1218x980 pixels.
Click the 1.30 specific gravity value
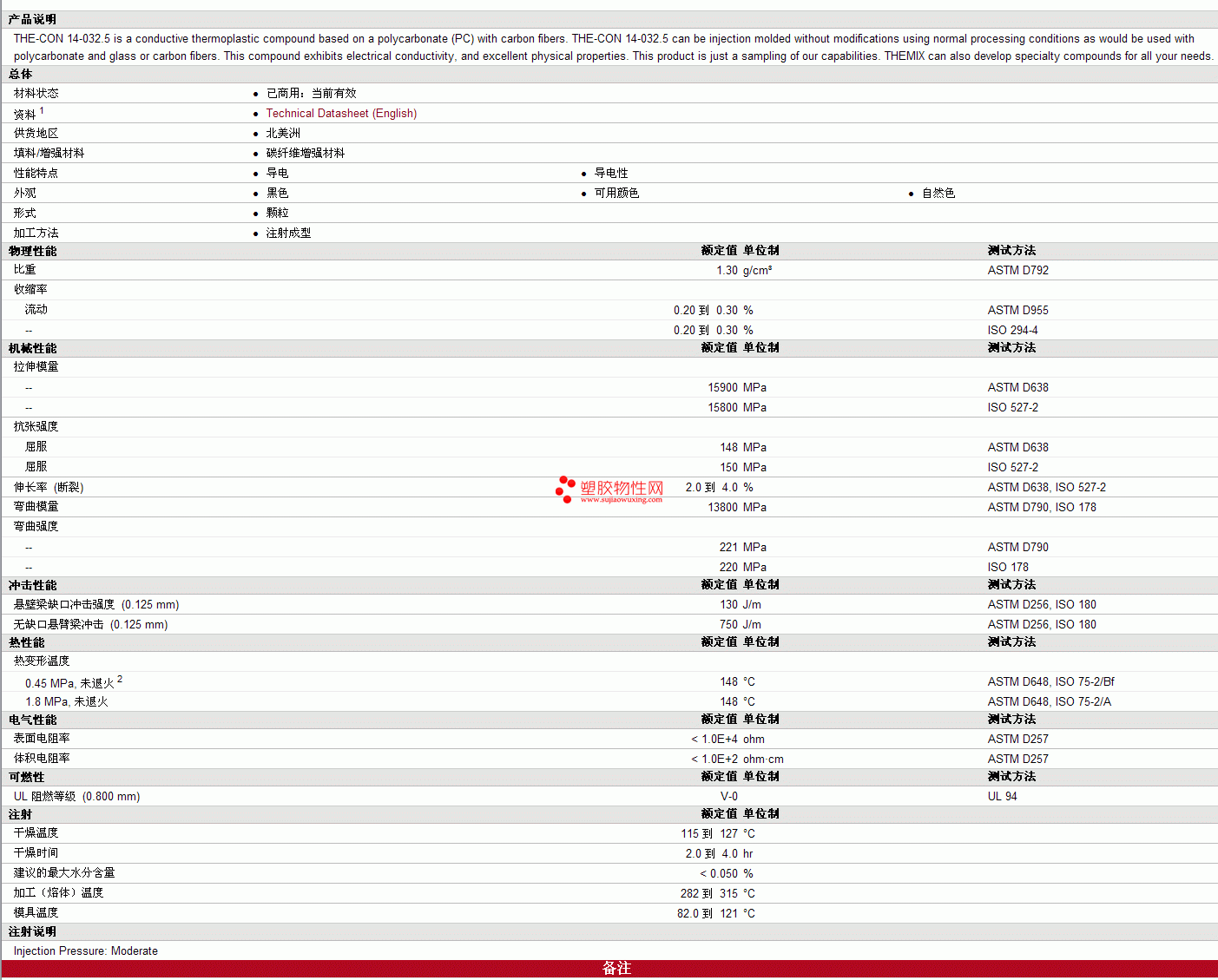click(728, 271)
